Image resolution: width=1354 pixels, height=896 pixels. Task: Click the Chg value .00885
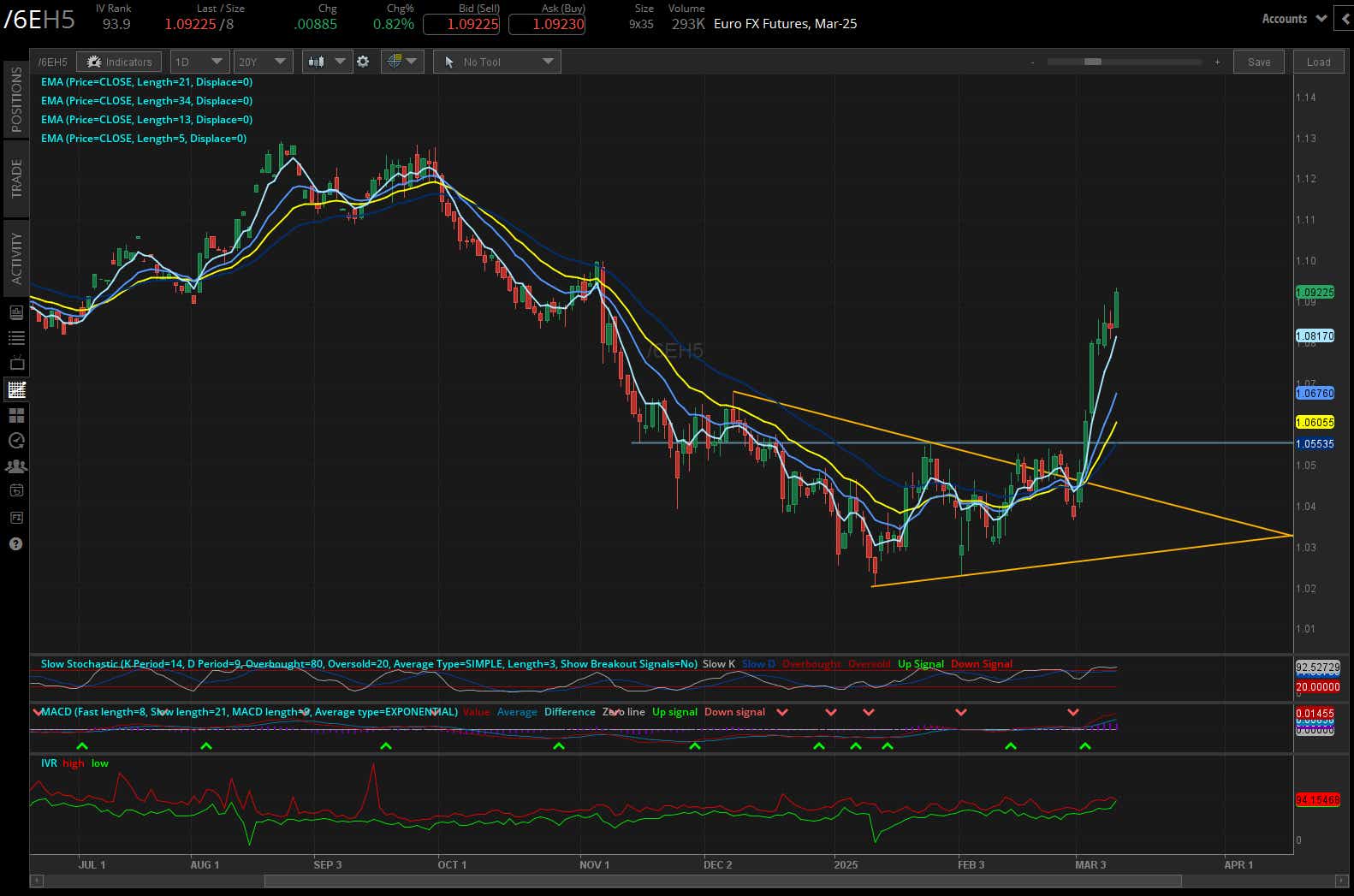tap(315, 24)
